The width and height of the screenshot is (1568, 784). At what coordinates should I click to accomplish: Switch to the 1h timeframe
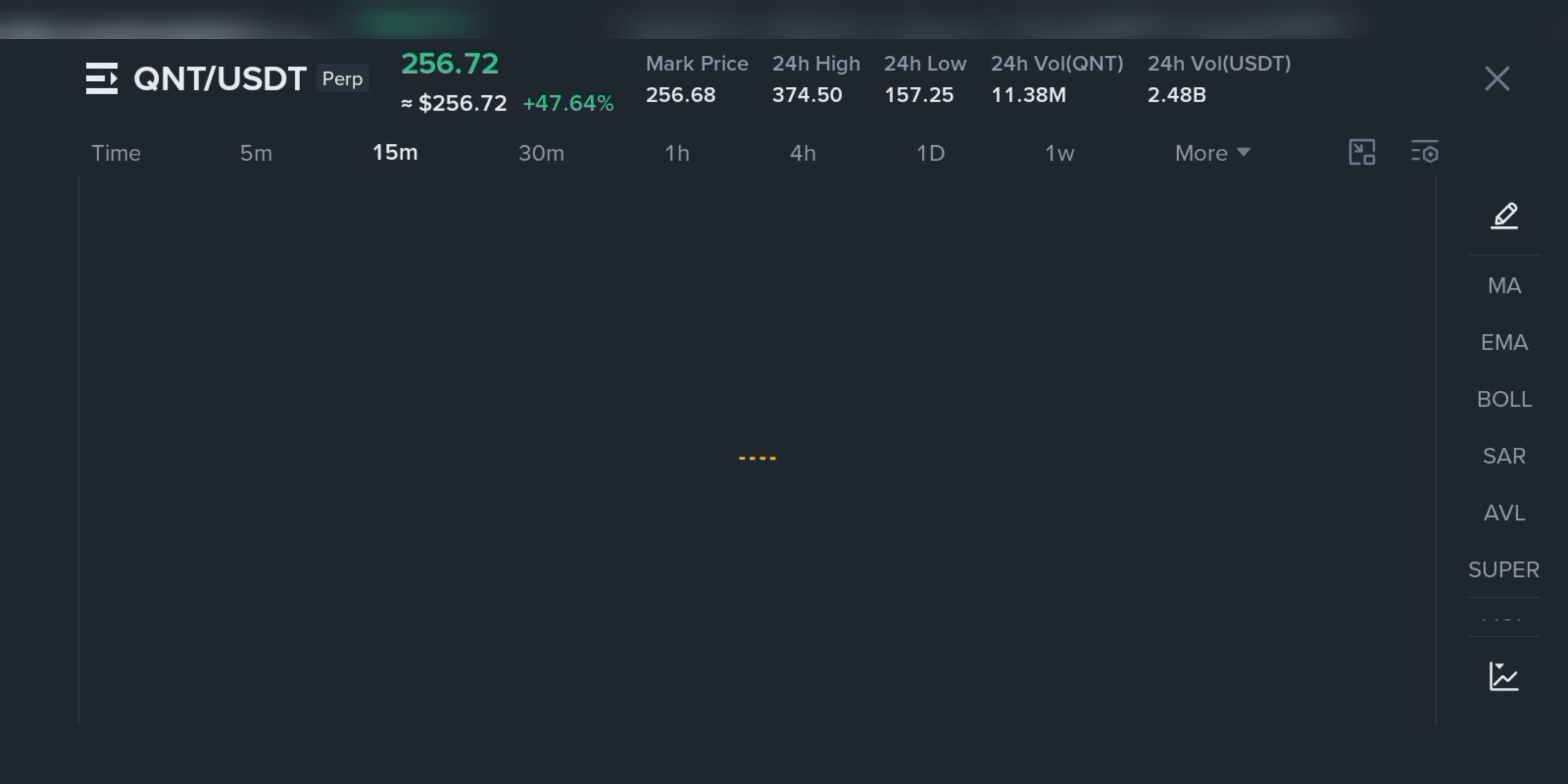677,153
